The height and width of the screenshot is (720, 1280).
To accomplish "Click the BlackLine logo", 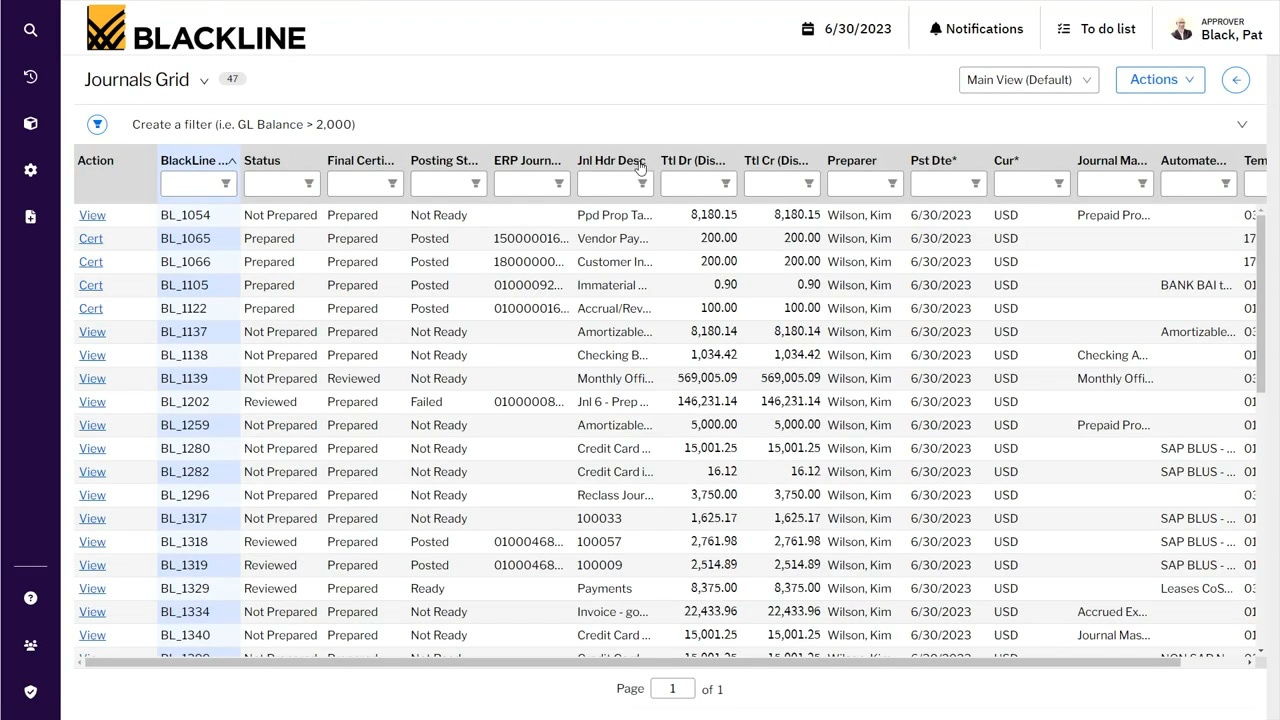I will pyautogui.click(x=196, y=28).
